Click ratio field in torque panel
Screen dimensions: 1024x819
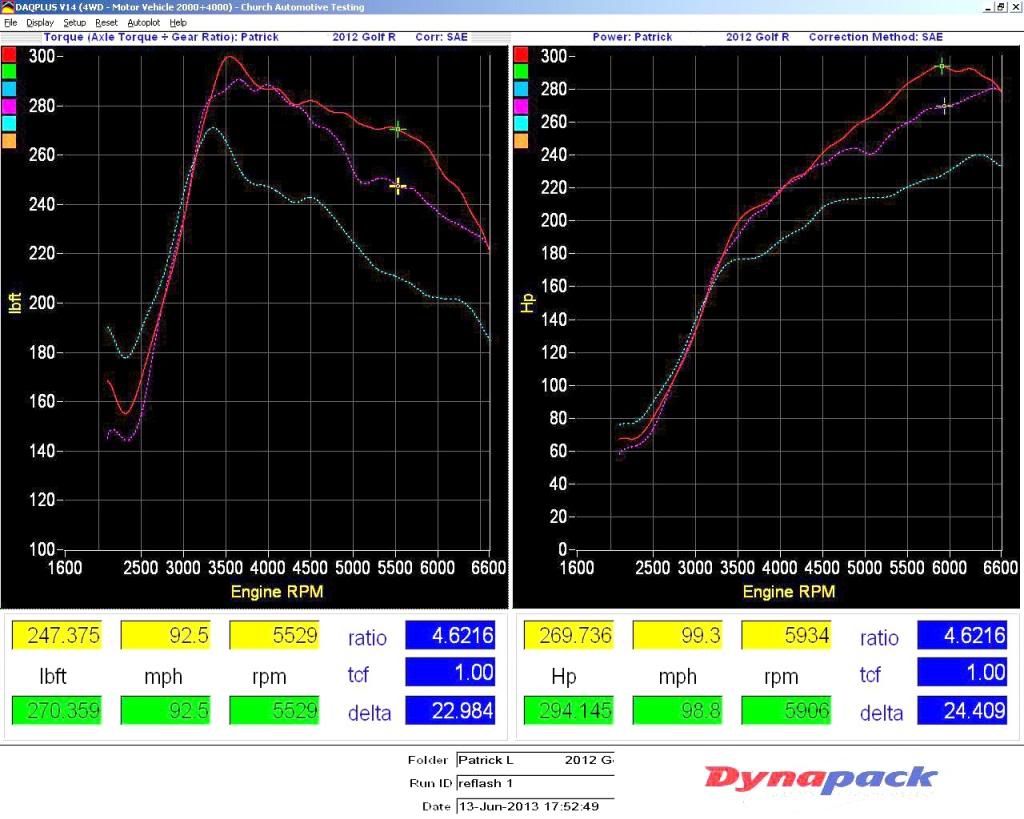450,635
